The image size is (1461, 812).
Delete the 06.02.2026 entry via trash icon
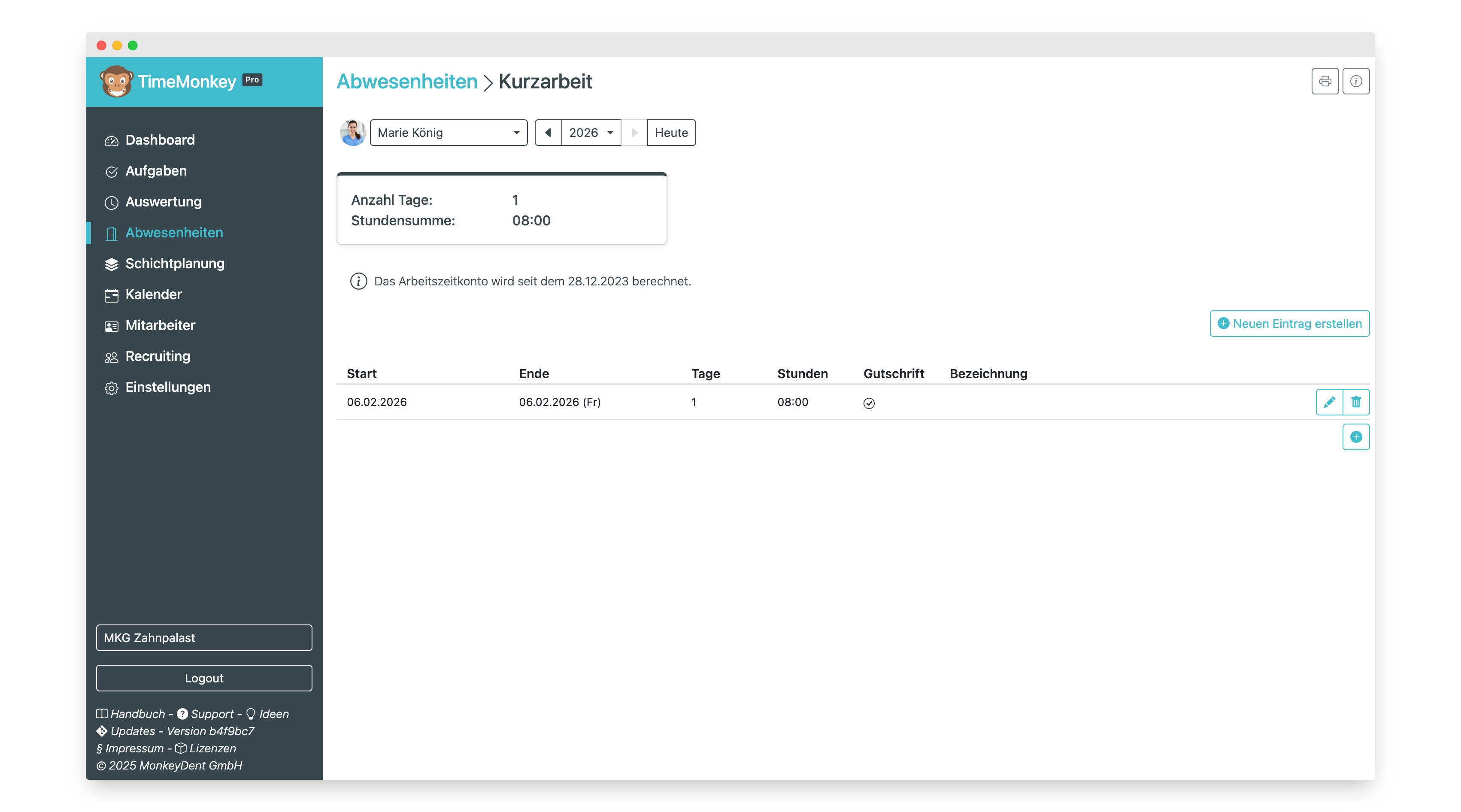(1355, 402)
